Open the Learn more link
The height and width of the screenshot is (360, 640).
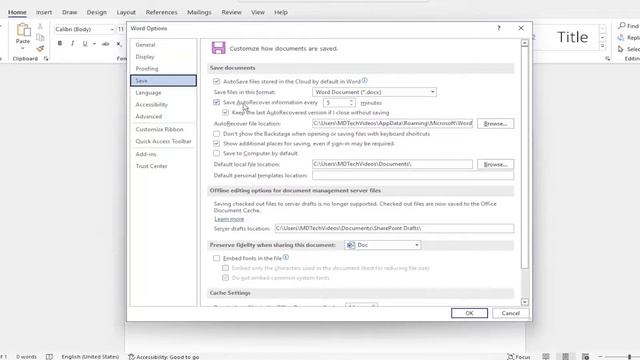coord(229,219)
